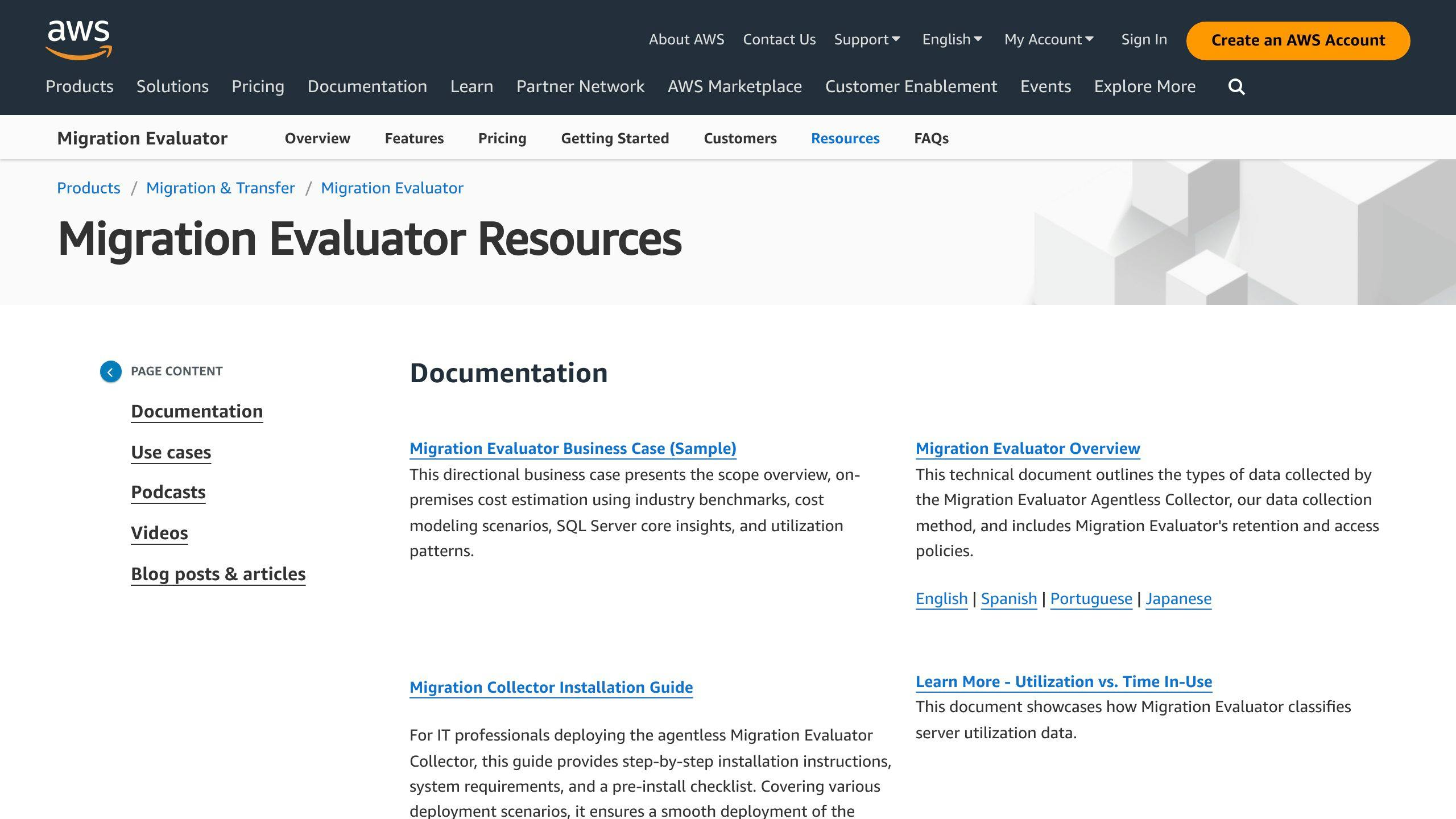Click Migration Evaluator breadcrumb link
1456x819 pixels.
(392, 188)
